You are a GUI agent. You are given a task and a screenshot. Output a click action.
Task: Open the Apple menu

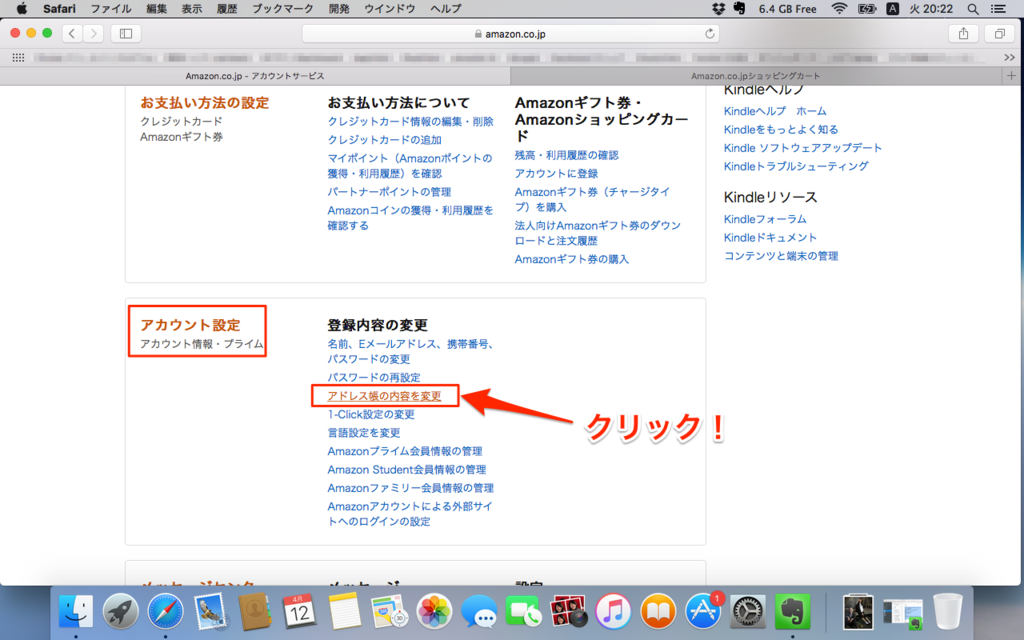(22, 9)
